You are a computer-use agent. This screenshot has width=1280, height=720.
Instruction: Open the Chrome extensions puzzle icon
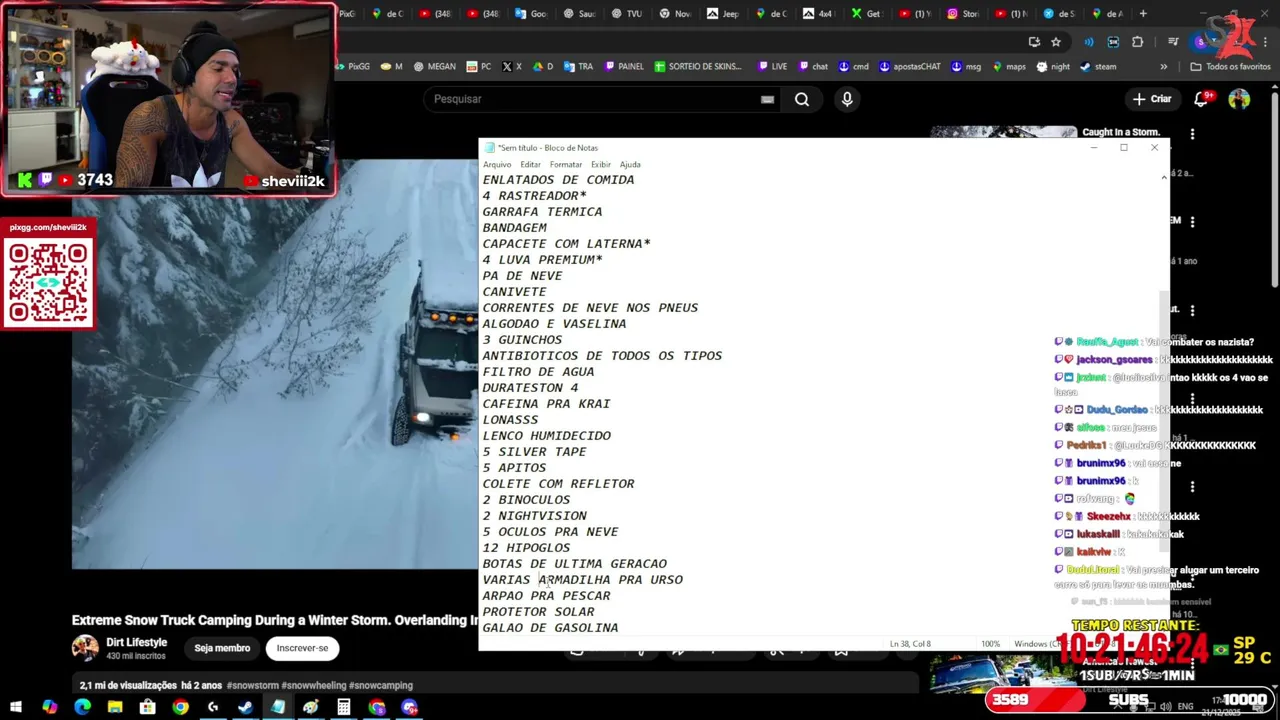click(1137, 41)
